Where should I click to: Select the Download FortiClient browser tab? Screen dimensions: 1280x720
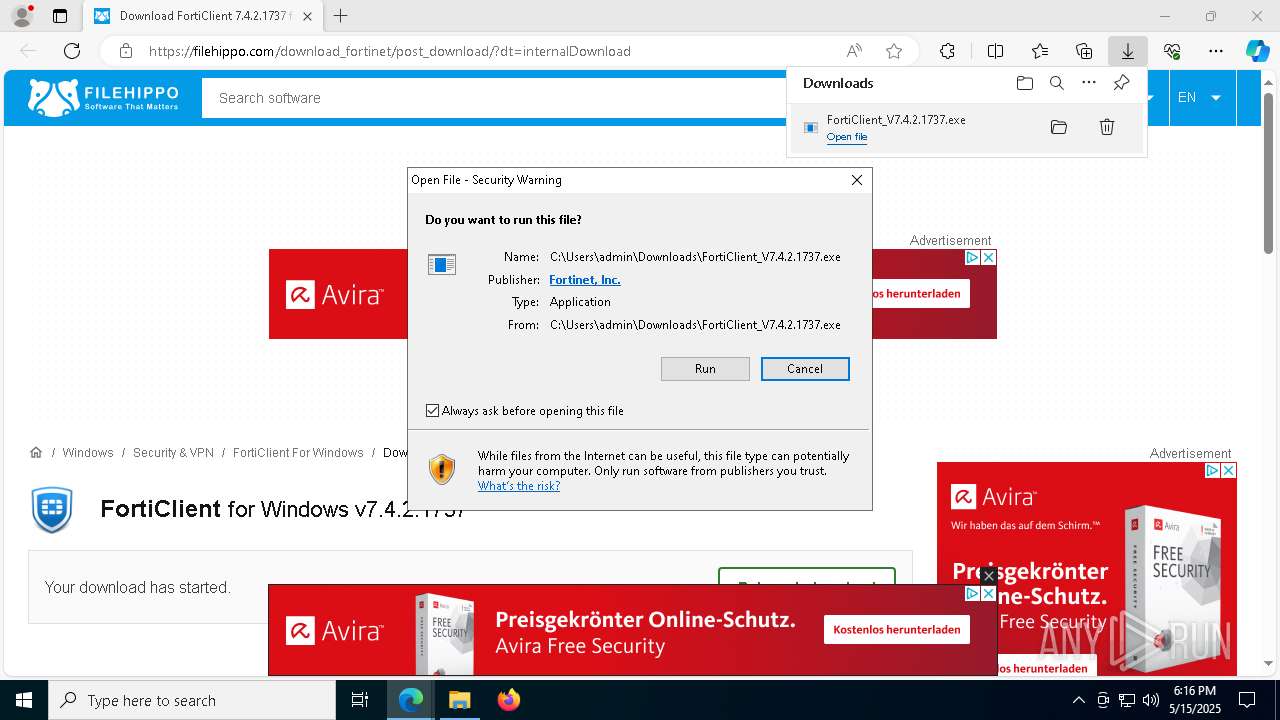tap(203, 16)
